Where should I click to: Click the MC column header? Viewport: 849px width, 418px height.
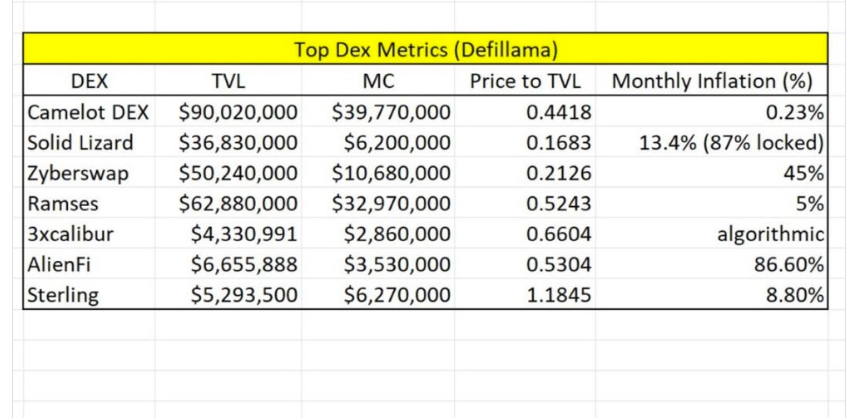click(378, 81)
